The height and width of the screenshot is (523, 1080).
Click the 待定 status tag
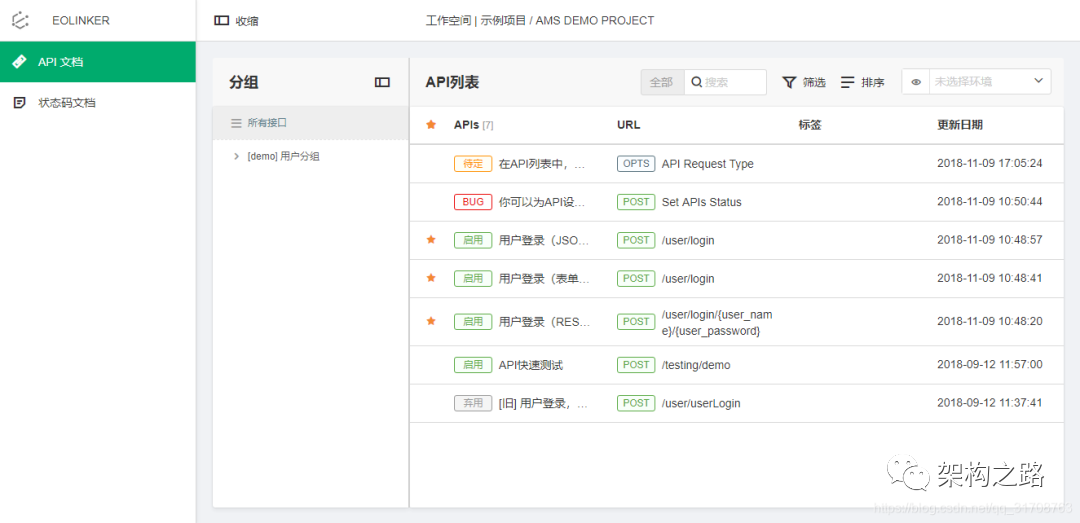(473, 163)
